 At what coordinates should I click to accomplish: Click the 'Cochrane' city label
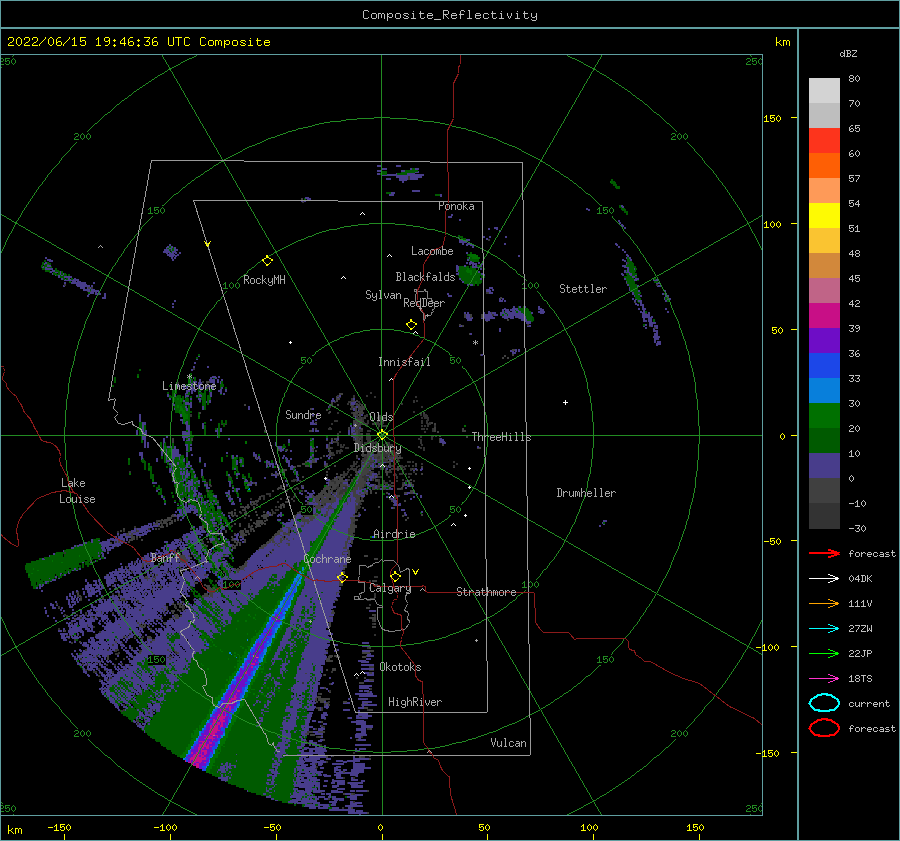click(x=327, y=559)
